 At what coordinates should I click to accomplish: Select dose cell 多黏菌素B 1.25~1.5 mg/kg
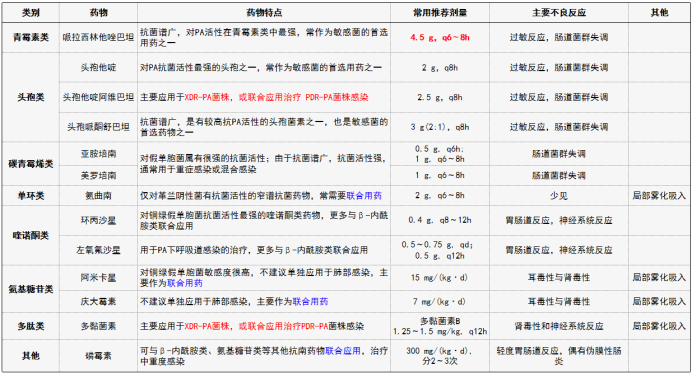(440, 326)
